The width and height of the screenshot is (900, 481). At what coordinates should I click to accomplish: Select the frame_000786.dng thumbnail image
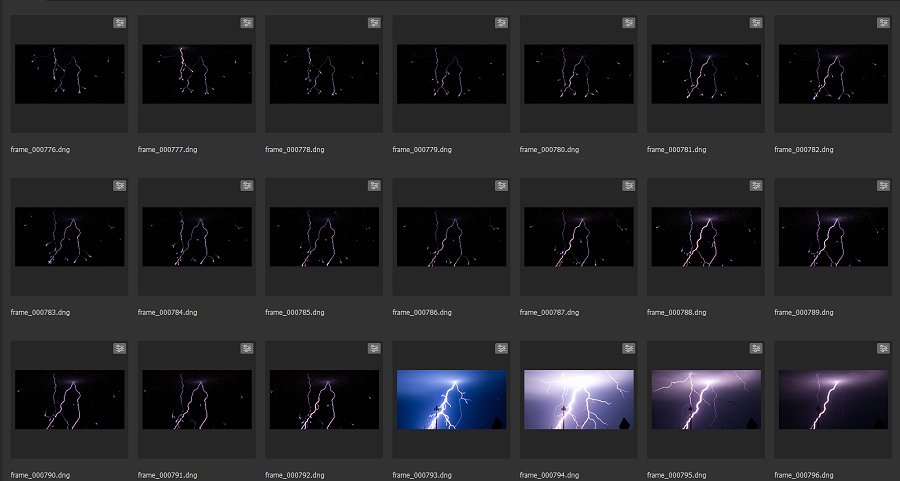(x=452, y=236)
